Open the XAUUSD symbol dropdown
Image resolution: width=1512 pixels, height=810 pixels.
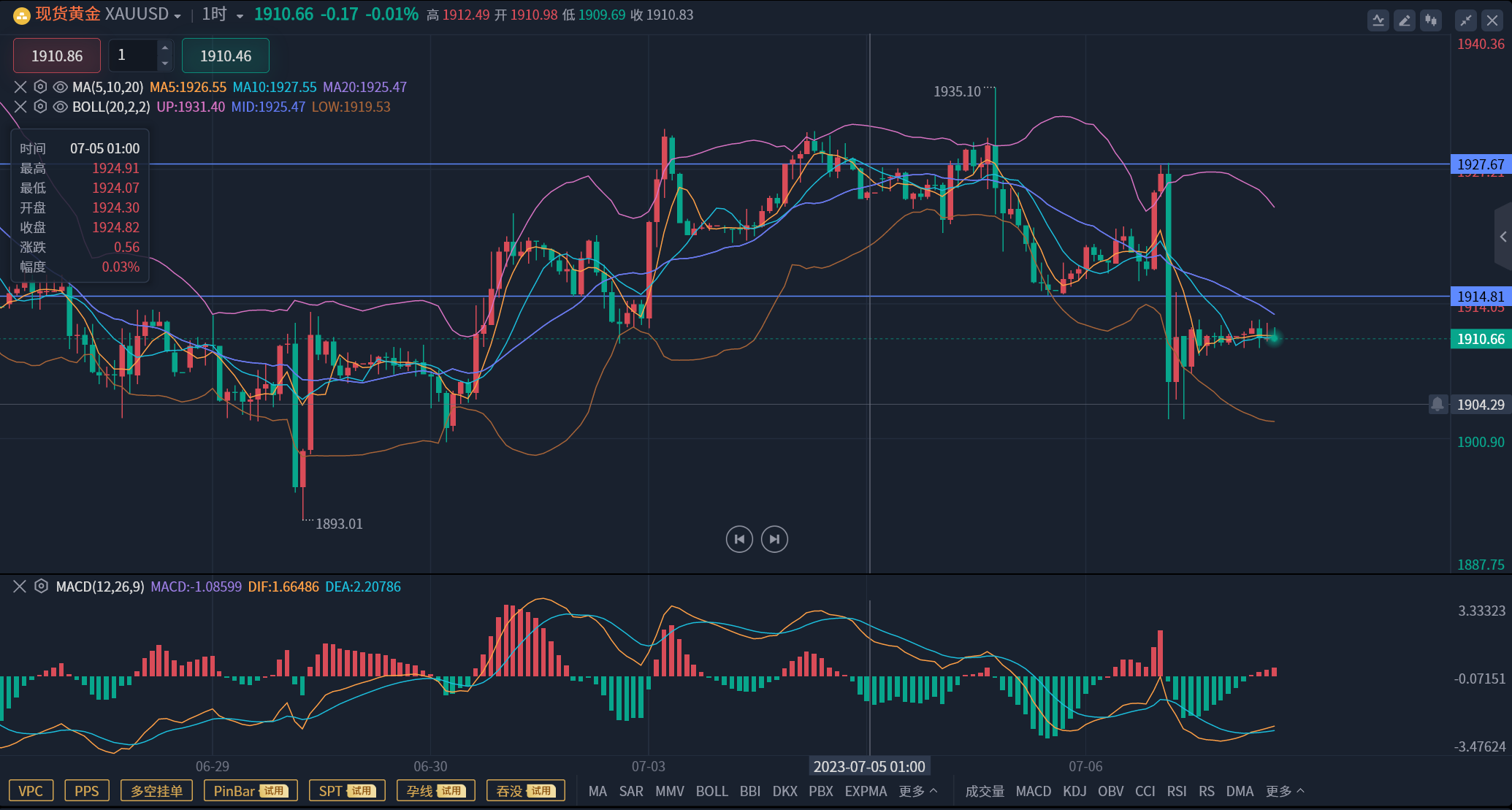(176, 13)
